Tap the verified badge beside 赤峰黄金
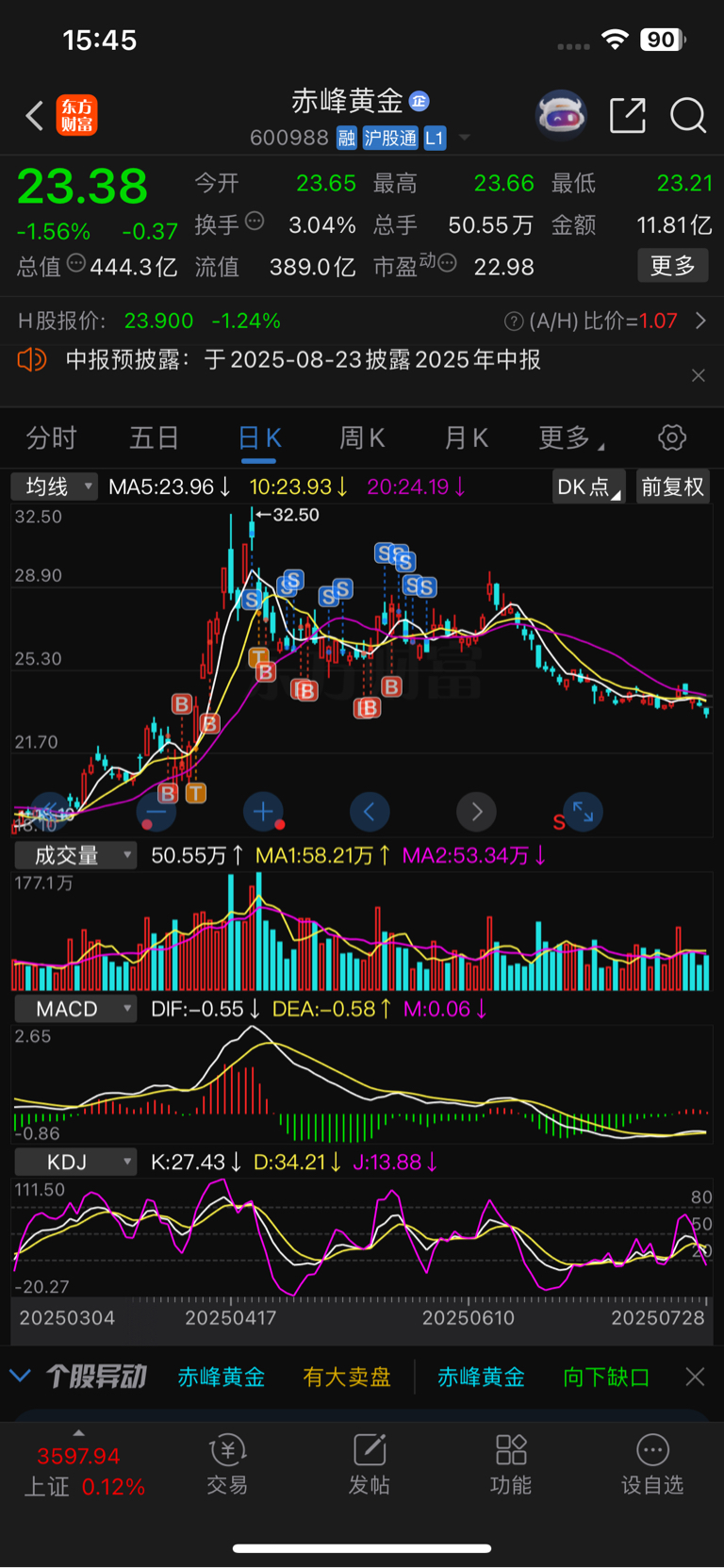Screen dimensions: 724x1568 pyautogui.click(x=420, y=101)
